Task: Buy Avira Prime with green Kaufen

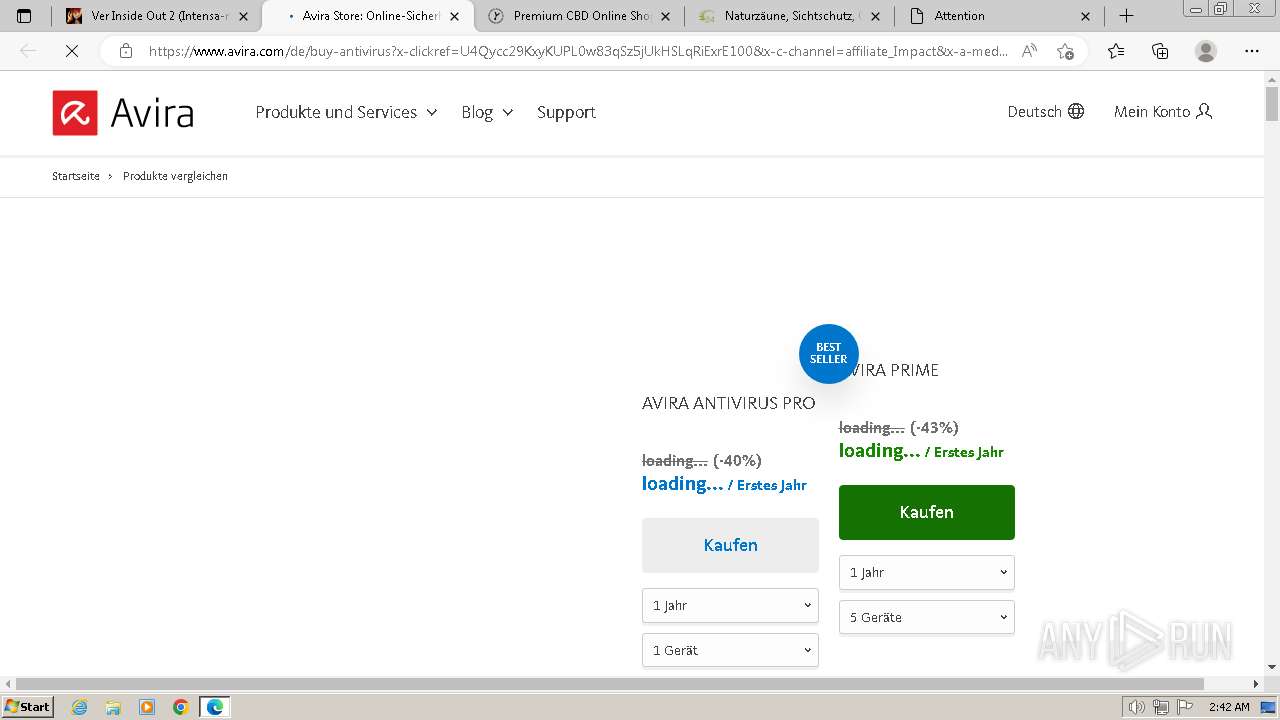Action: tap(926, 512)
